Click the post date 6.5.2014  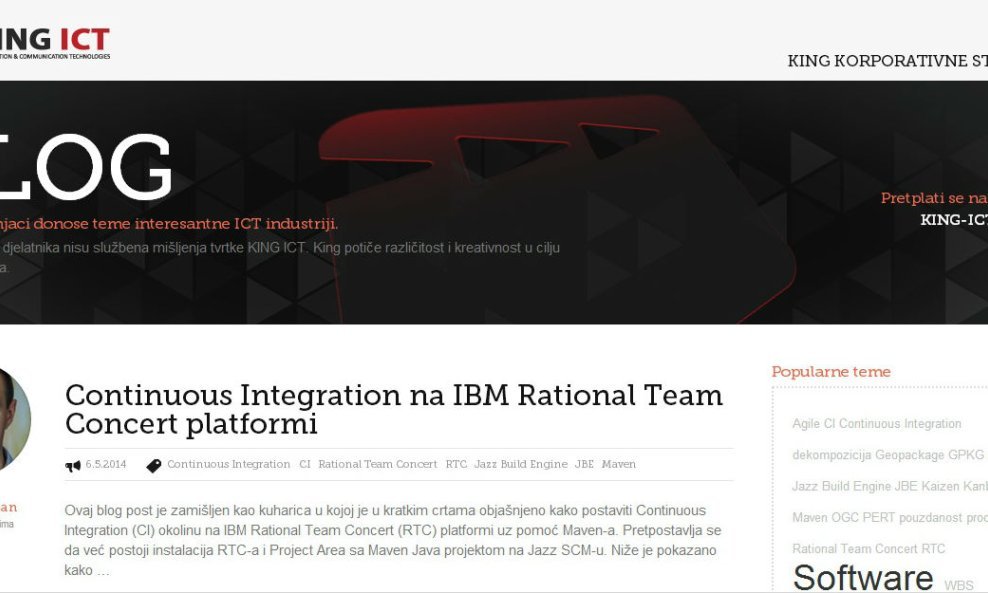pos(106,464)
